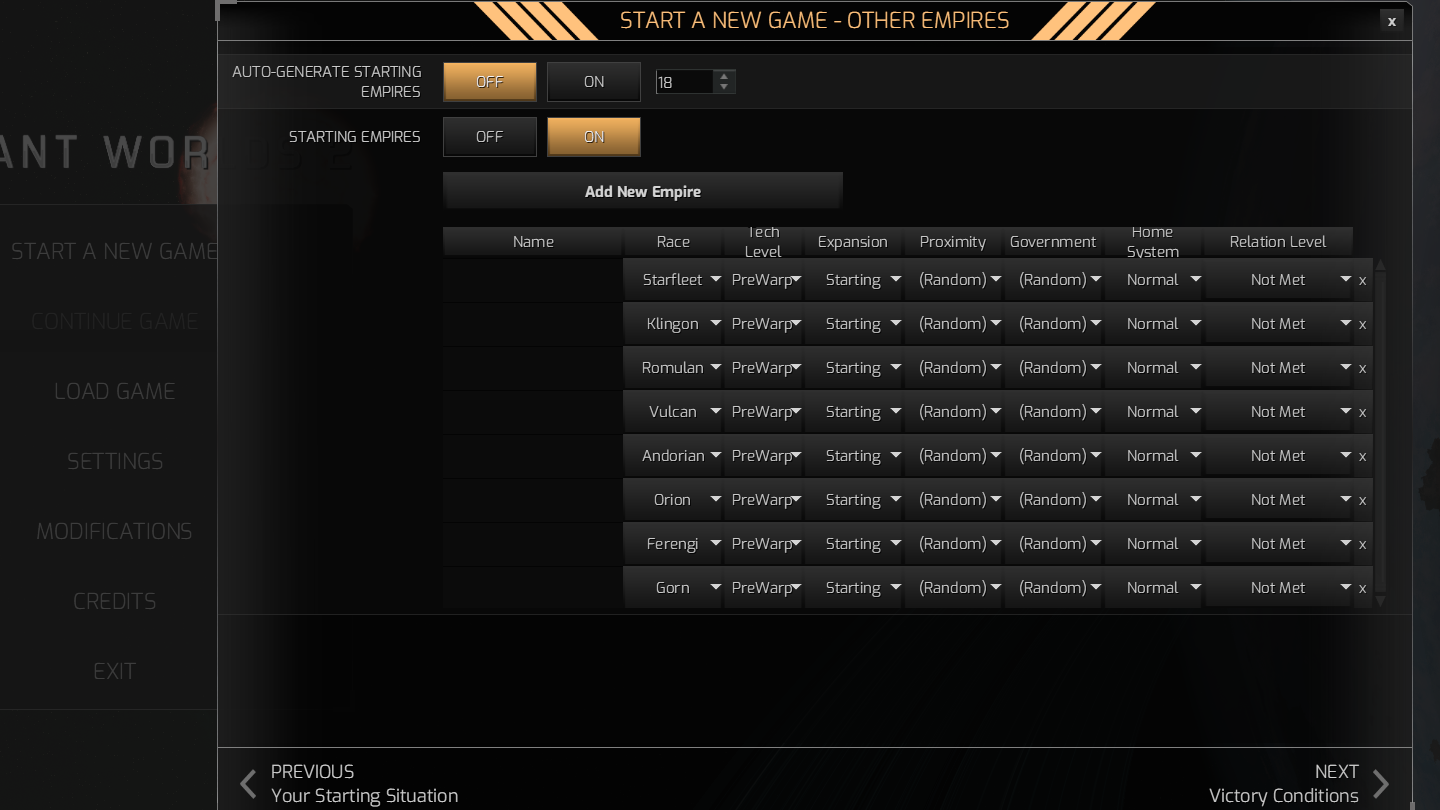Screen dimensions: 1440x810
Task: Click the Proximity column header
Action: point(953,242)
